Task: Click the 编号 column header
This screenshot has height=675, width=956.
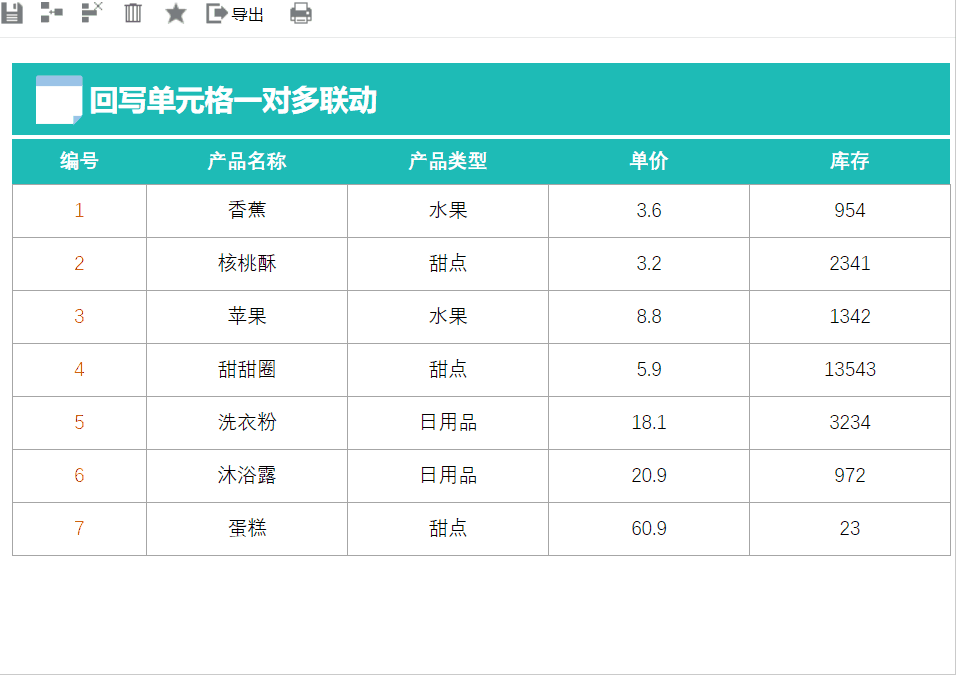Action: click(79, 161)
